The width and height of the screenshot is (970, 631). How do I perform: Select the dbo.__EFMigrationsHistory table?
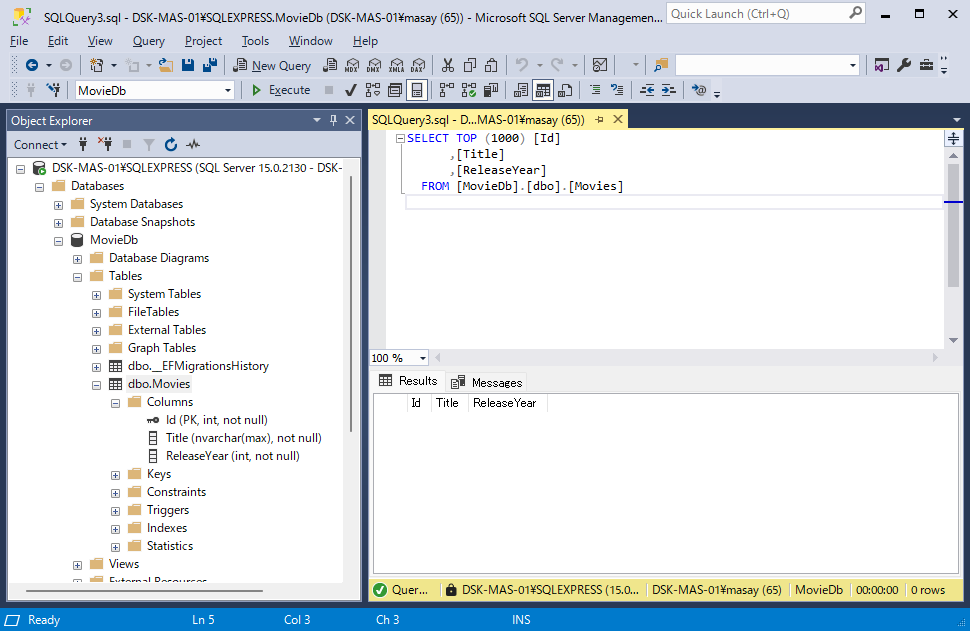click(198, 366)
